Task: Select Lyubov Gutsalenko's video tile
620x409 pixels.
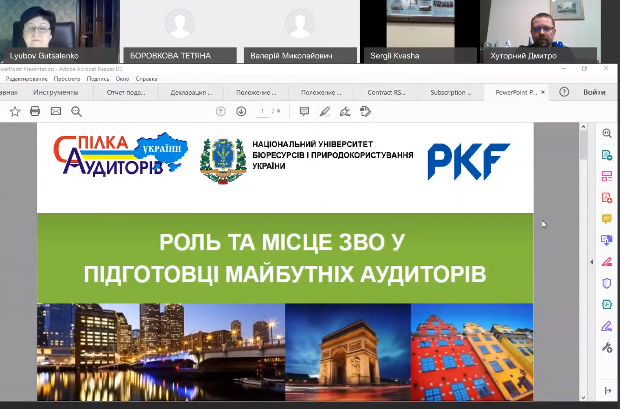Action: [x=60, y=31]
